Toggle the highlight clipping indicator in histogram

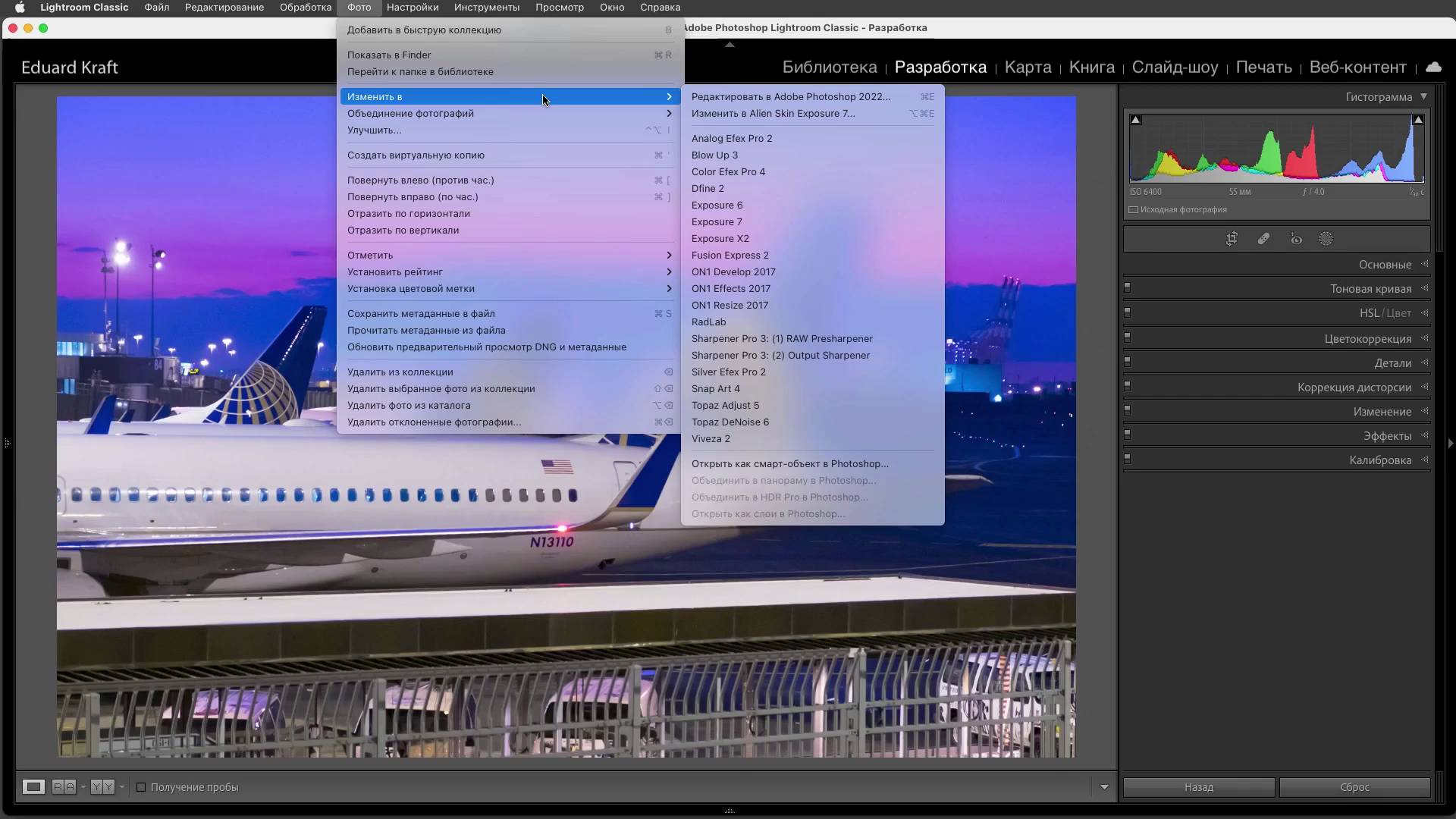(1418, 120)
